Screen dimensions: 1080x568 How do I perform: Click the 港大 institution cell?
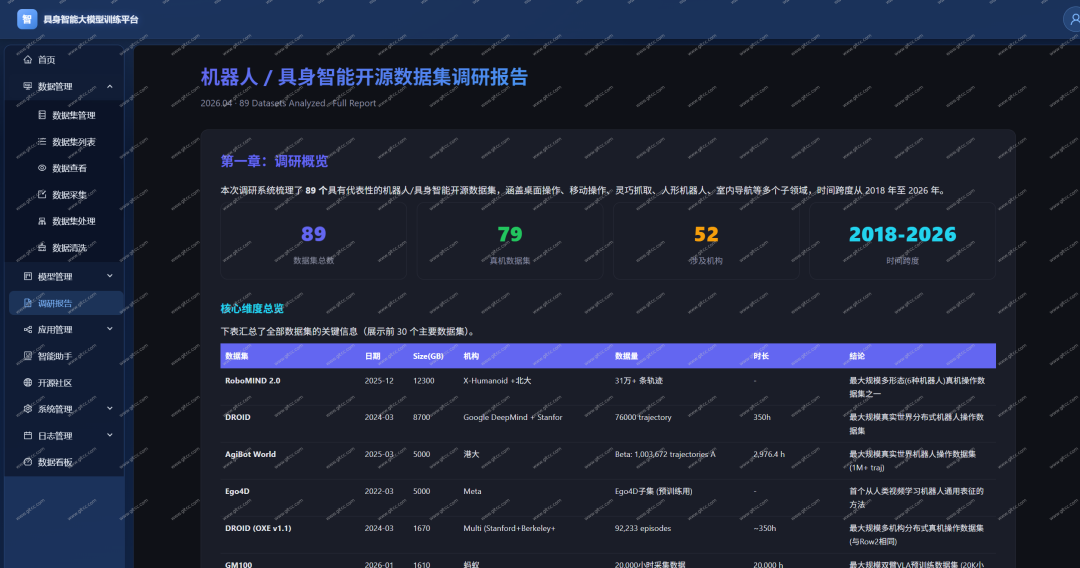(471, 454)
